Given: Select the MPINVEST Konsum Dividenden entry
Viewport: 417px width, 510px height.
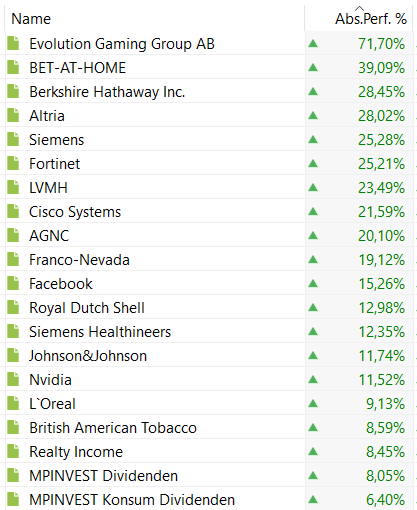Looking at the screenshot, I should coord(132,500).
